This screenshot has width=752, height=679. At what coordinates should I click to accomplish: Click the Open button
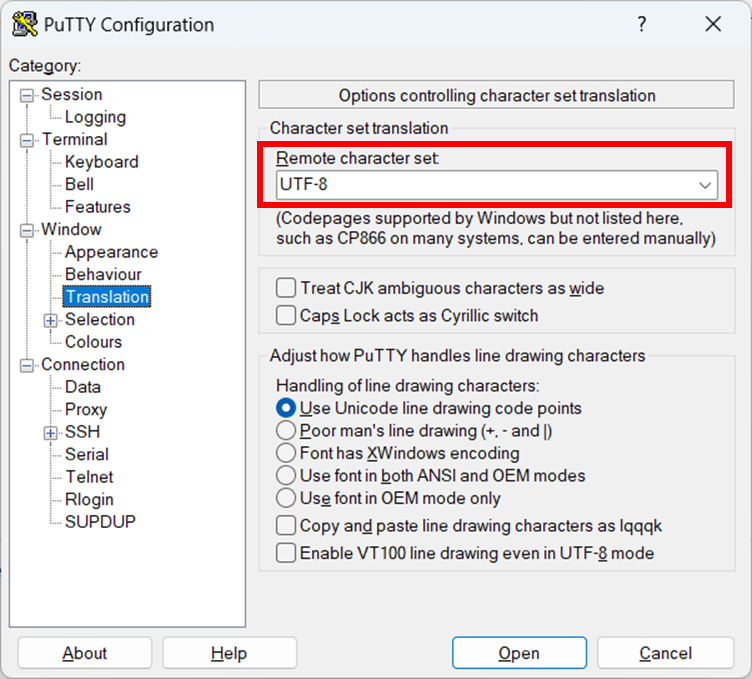click(x=519, y=653)
